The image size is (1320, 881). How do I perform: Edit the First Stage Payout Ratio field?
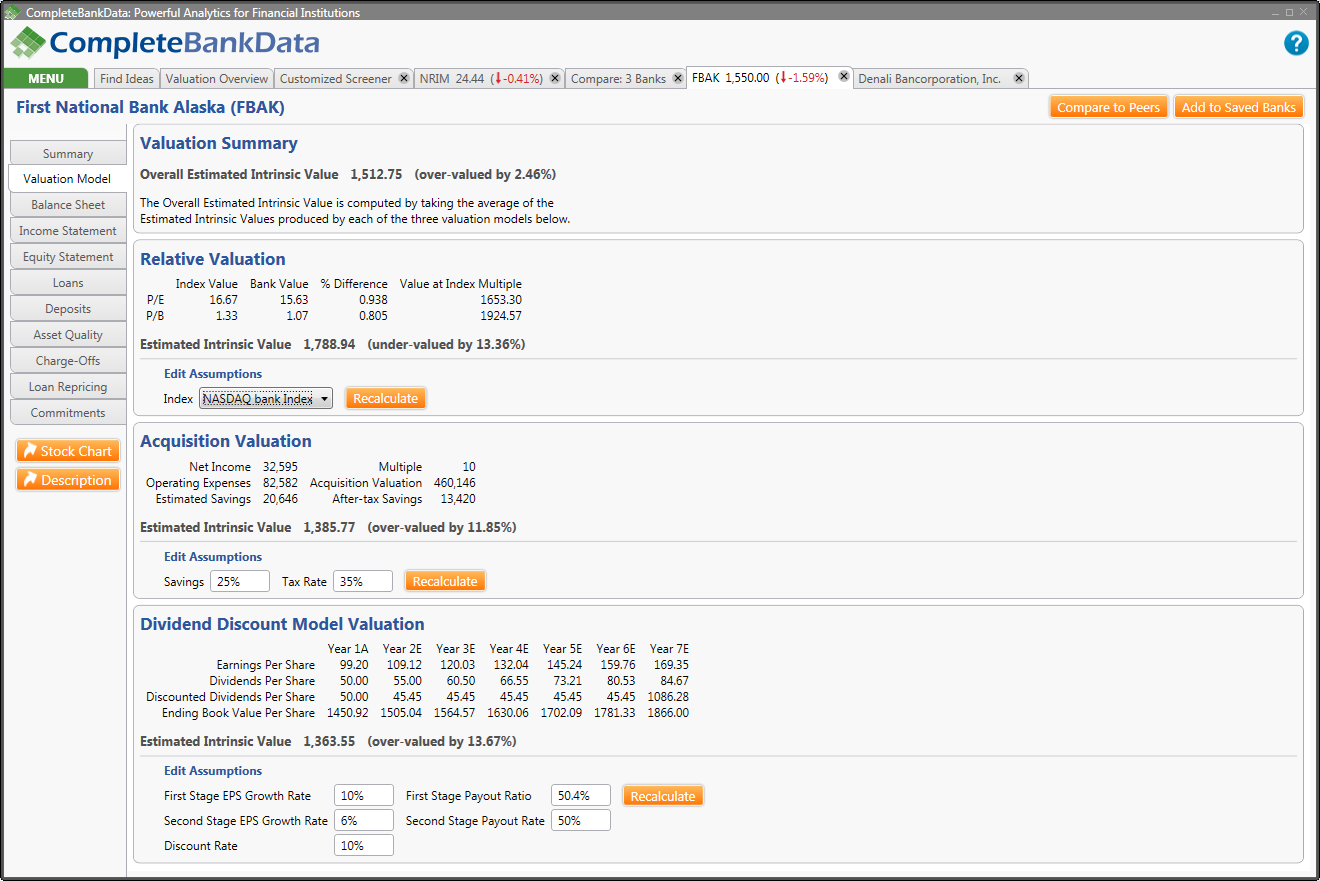coord(581,796)
